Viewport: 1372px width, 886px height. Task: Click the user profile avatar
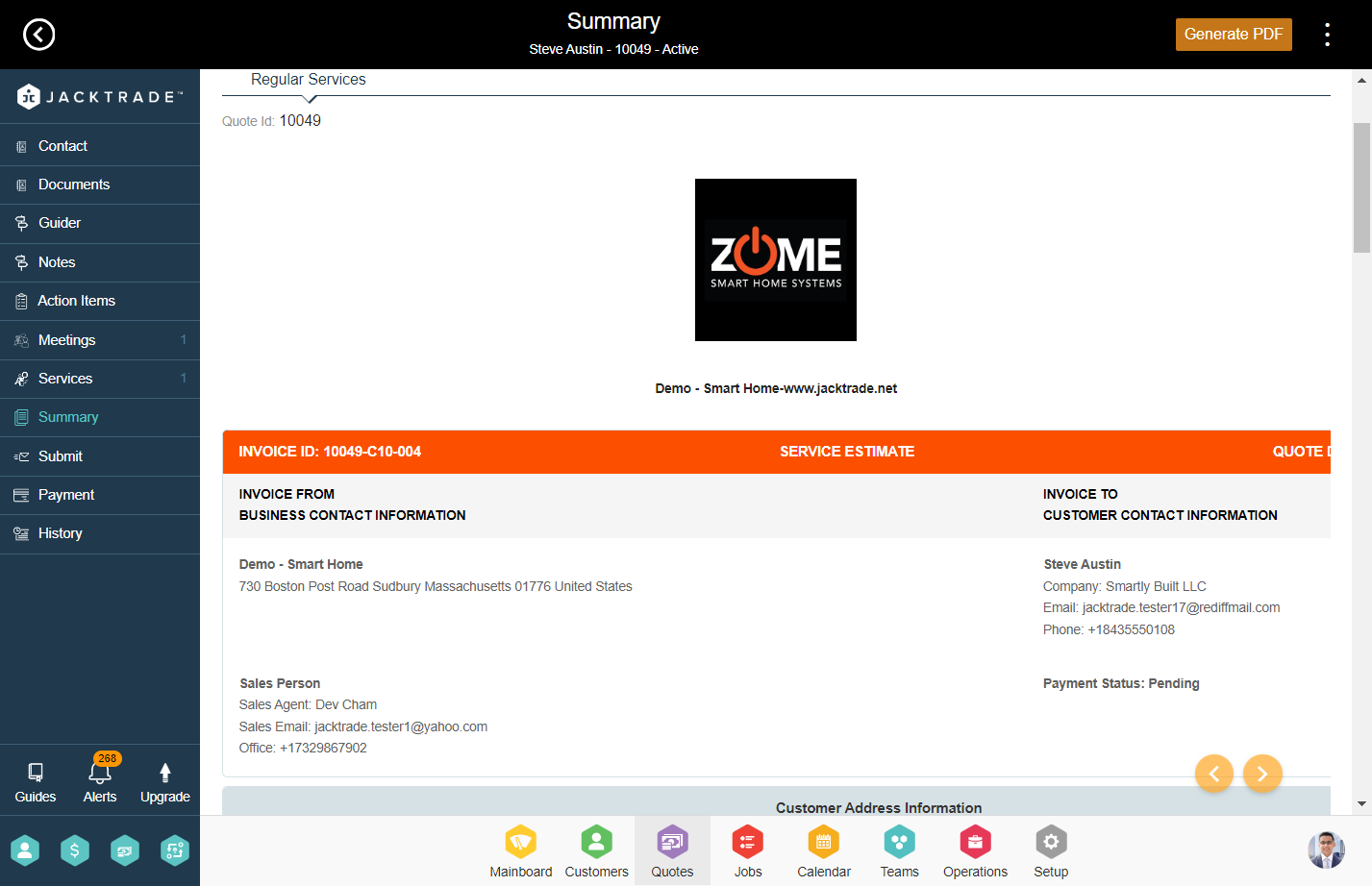[1326, 850]
